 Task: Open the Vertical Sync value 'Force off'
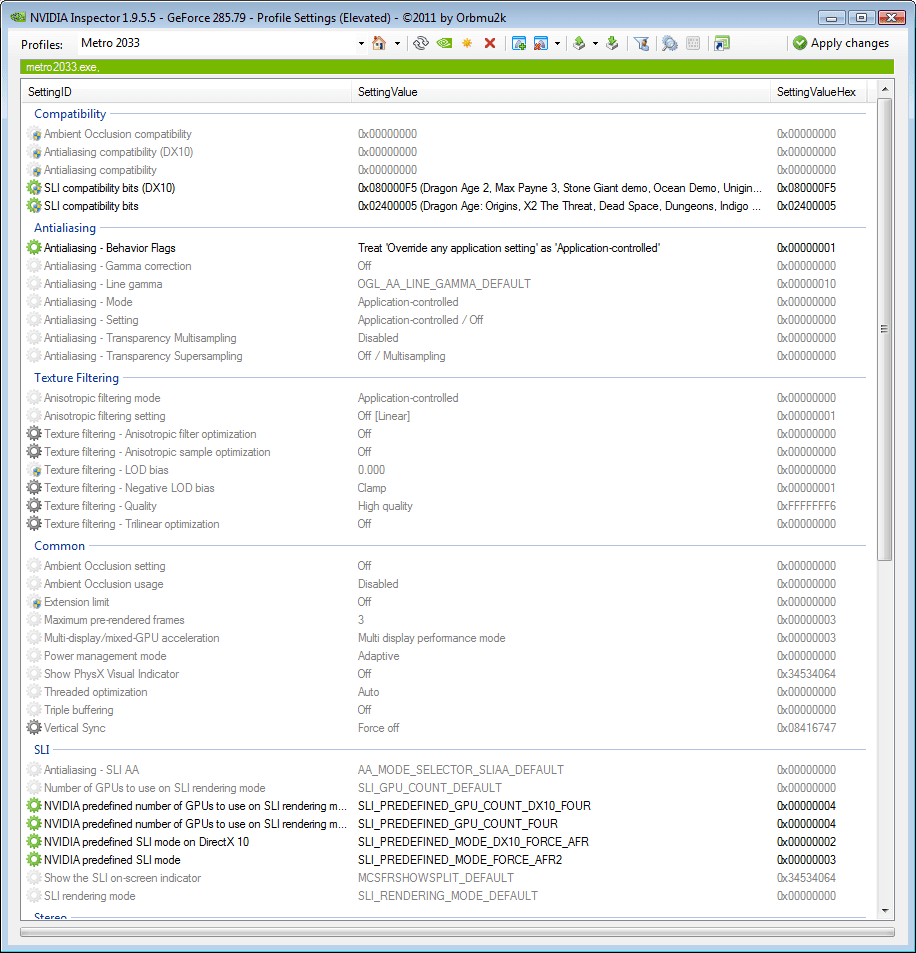(378, 728)
